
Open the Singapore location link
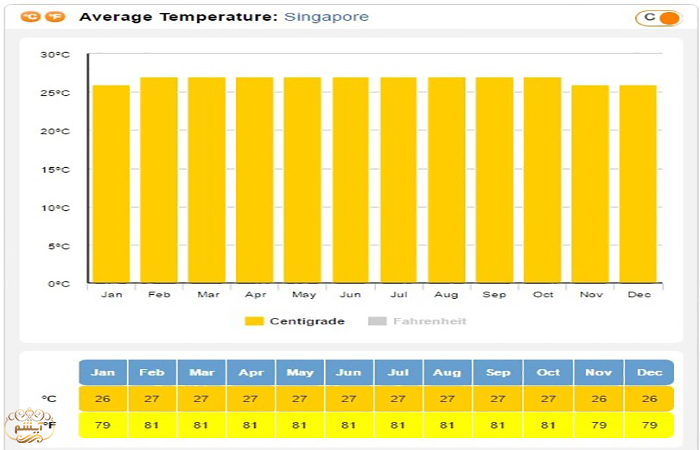pos(326,17)
